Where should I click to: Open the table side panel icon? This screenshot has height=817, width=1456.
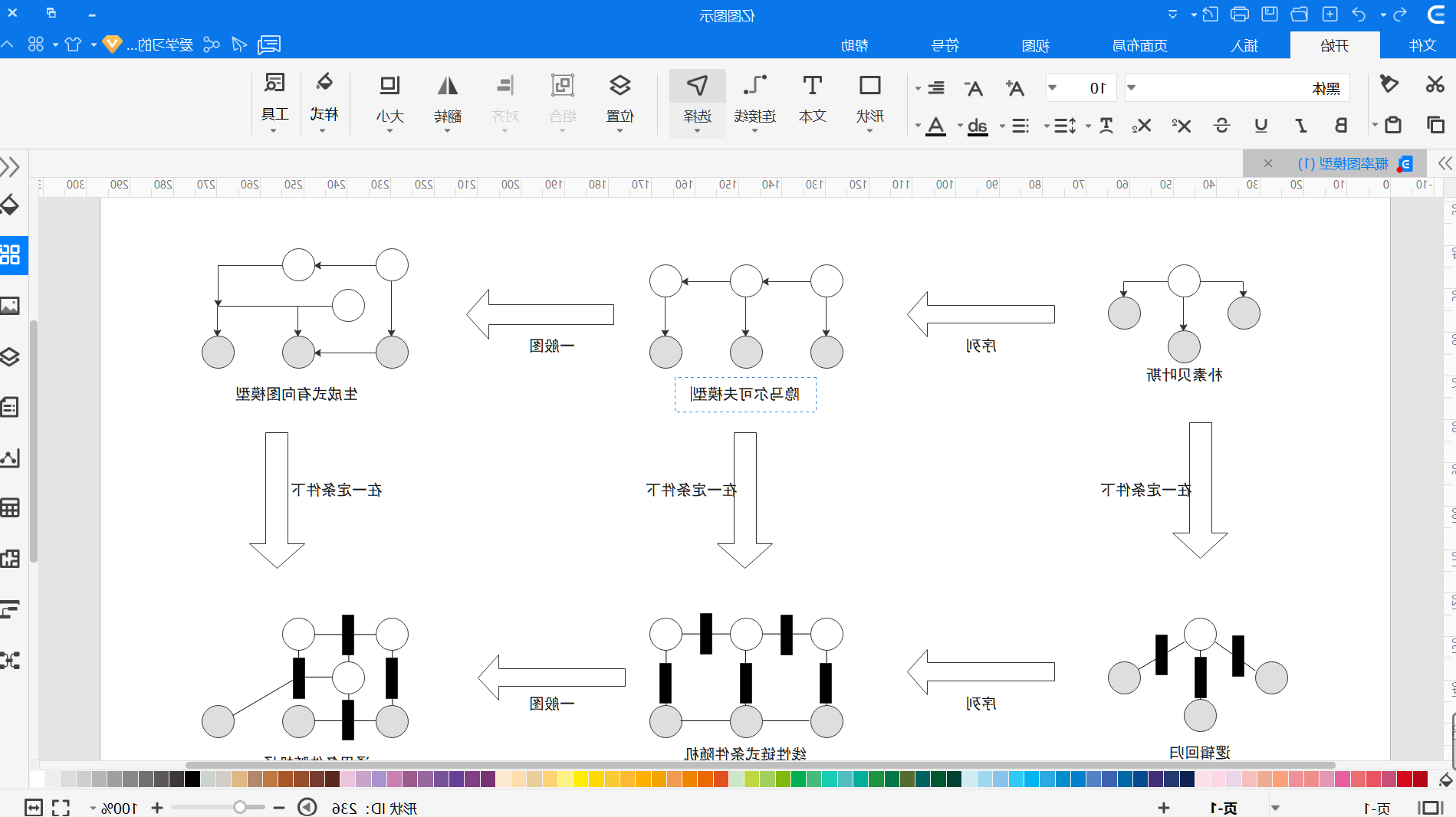point(10,507)
